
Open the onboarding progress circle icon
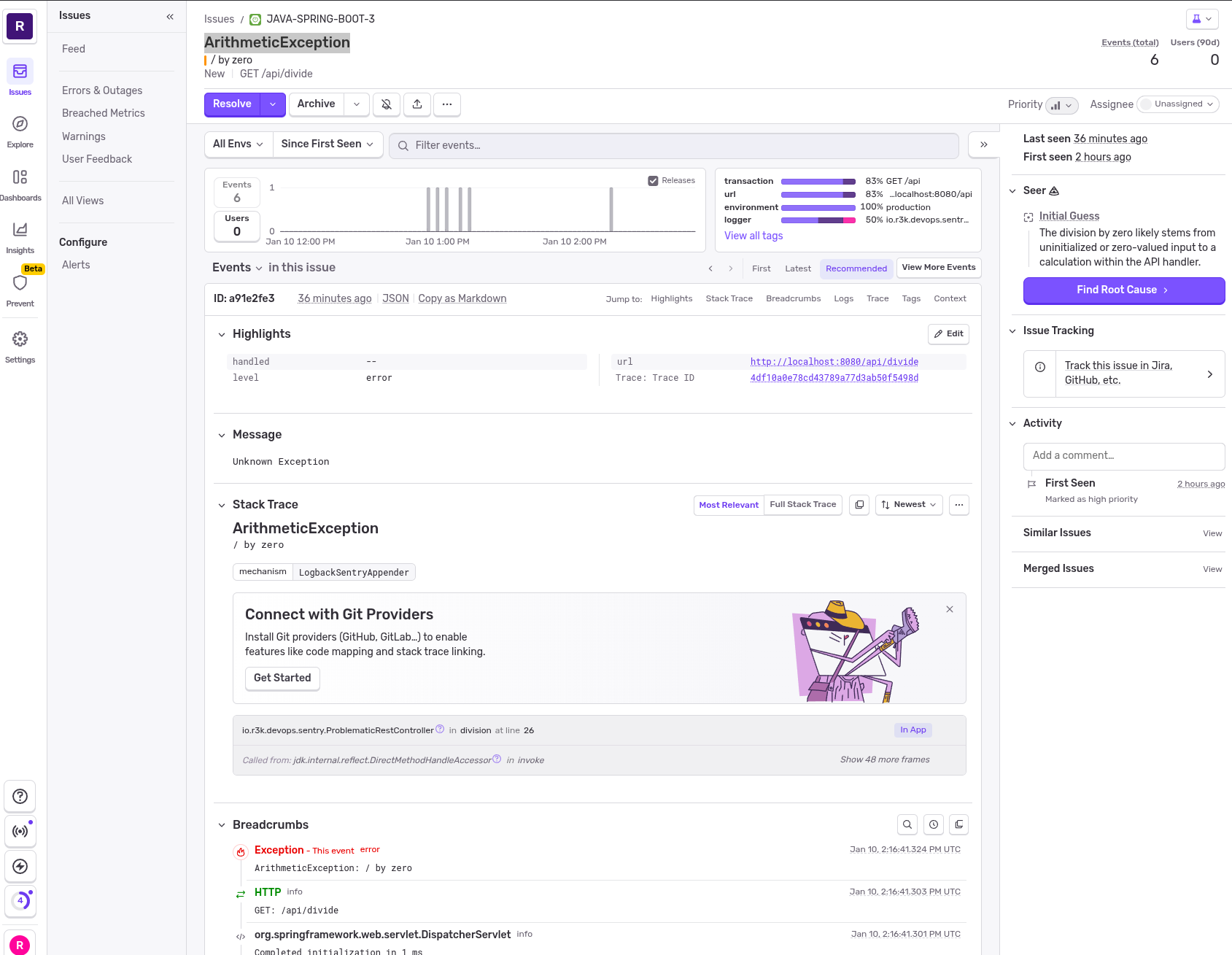click(20, 902)
